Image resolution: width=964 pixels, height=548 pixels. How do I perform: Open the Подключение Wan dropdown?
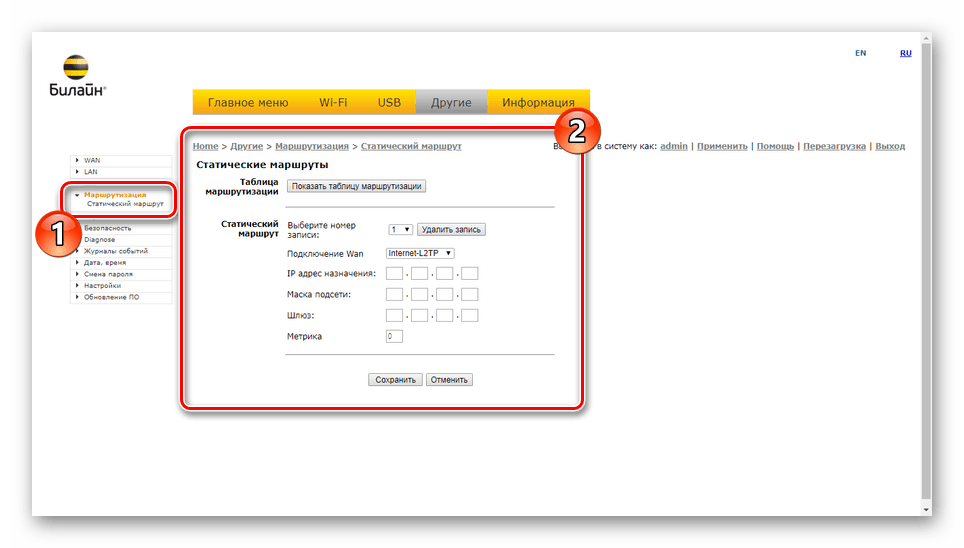[420, 253]
